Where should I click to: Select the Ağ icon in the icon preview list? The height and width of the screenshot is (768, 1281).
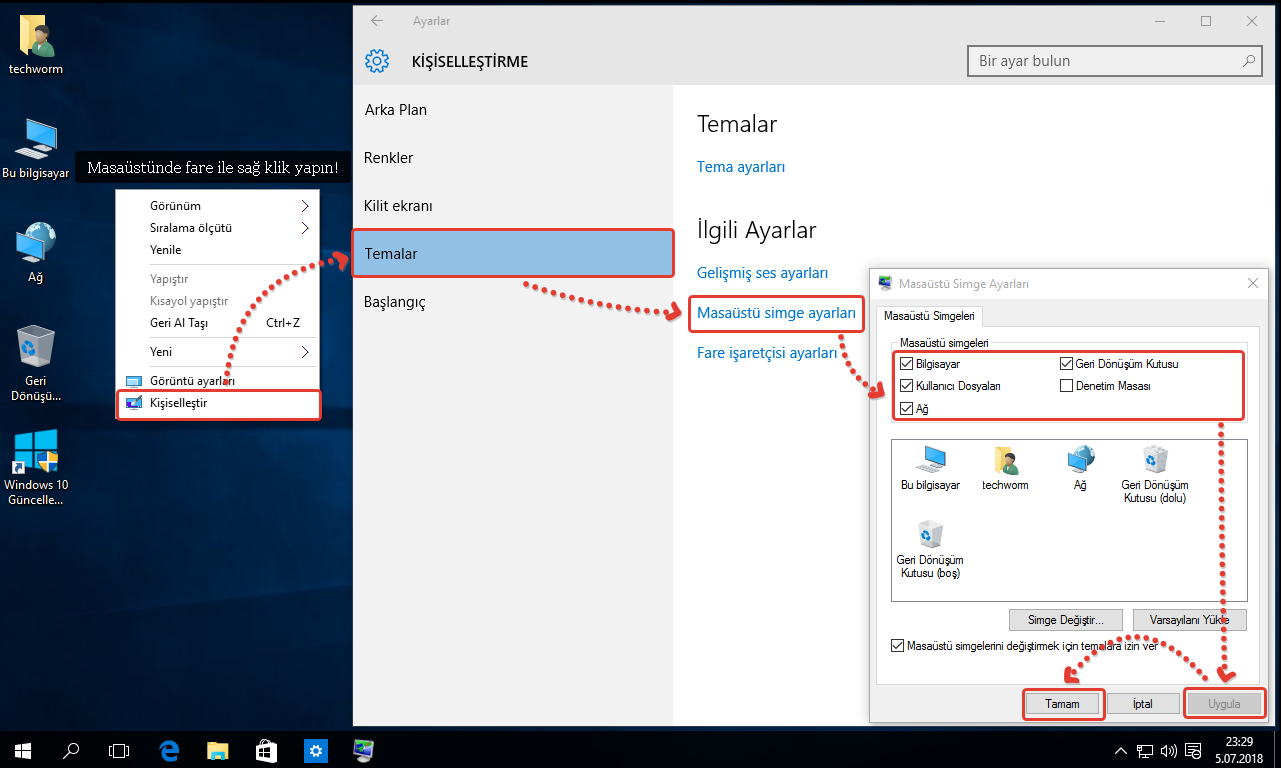coord(1079,466)
